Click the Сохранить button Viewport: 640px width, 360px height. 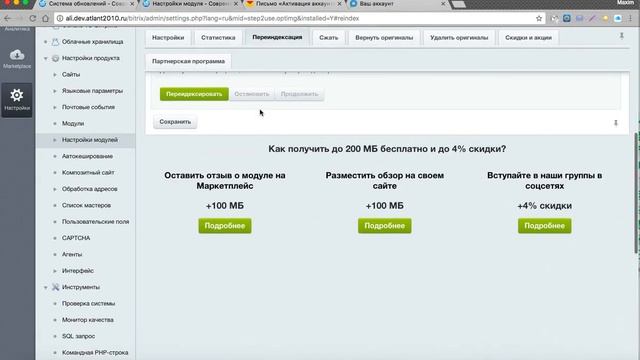(x=175, y=122)
